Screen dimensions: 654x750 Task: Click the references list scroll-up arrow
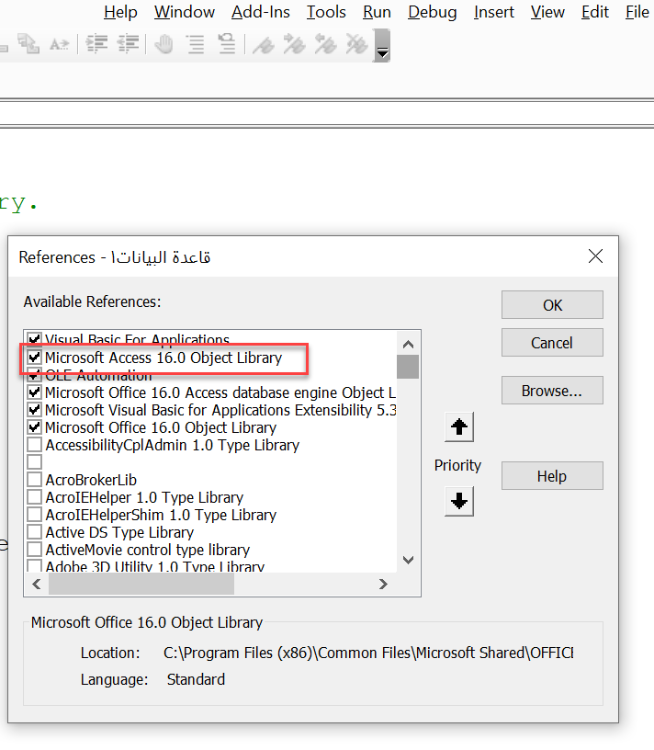408,344
